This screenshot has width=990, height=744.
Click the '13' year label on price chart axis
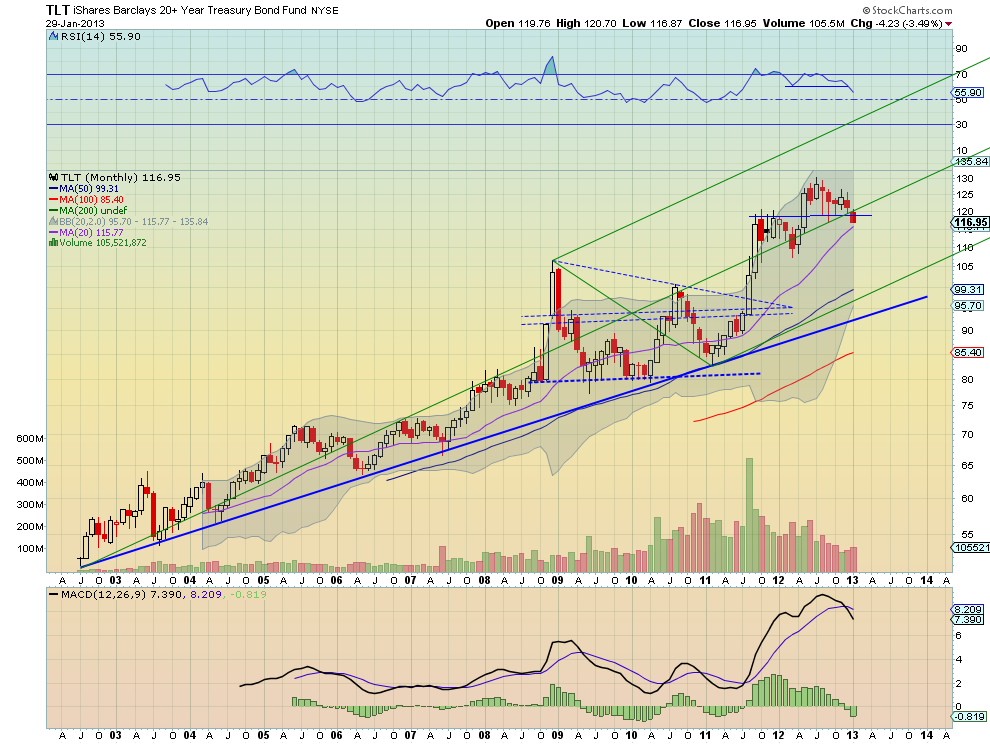click(x=852, y=580)
